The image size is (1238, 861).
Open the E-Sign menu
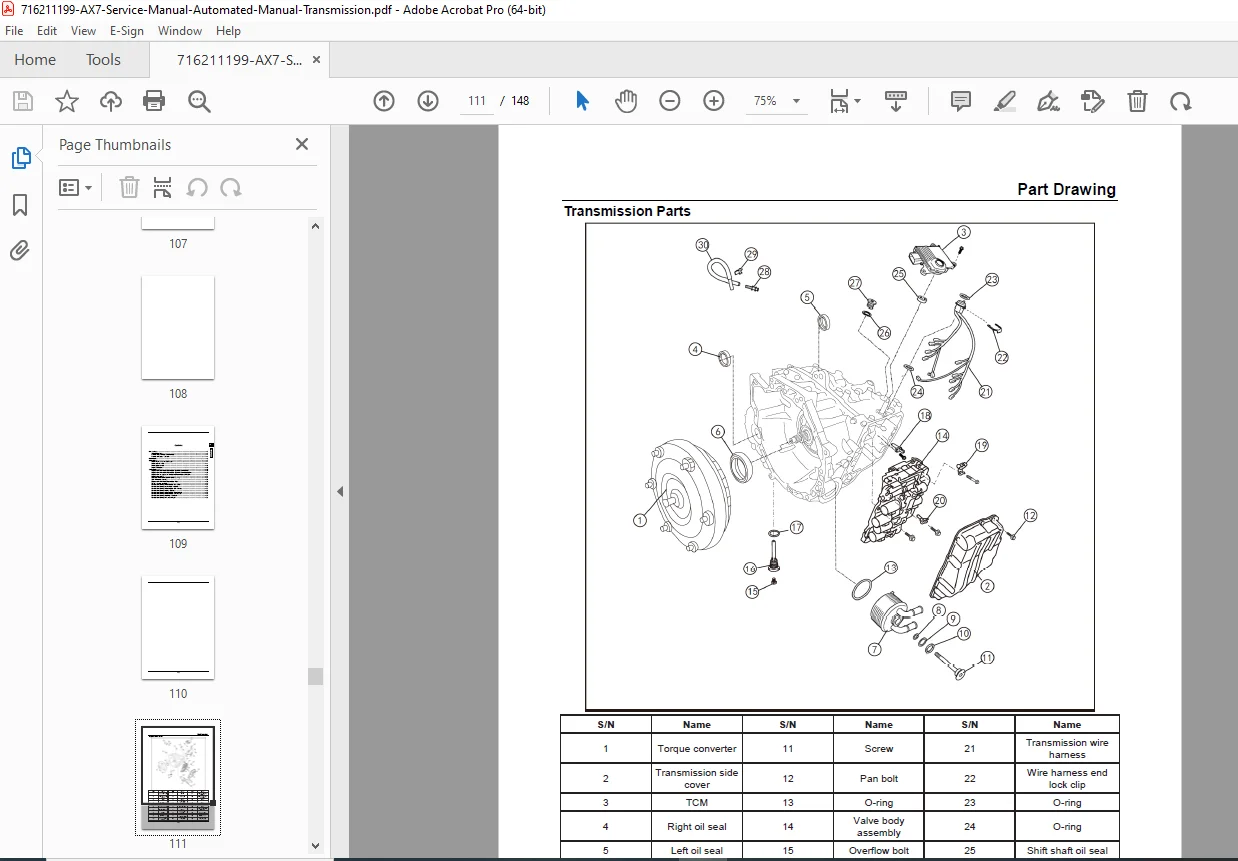[x=127, y=31]
